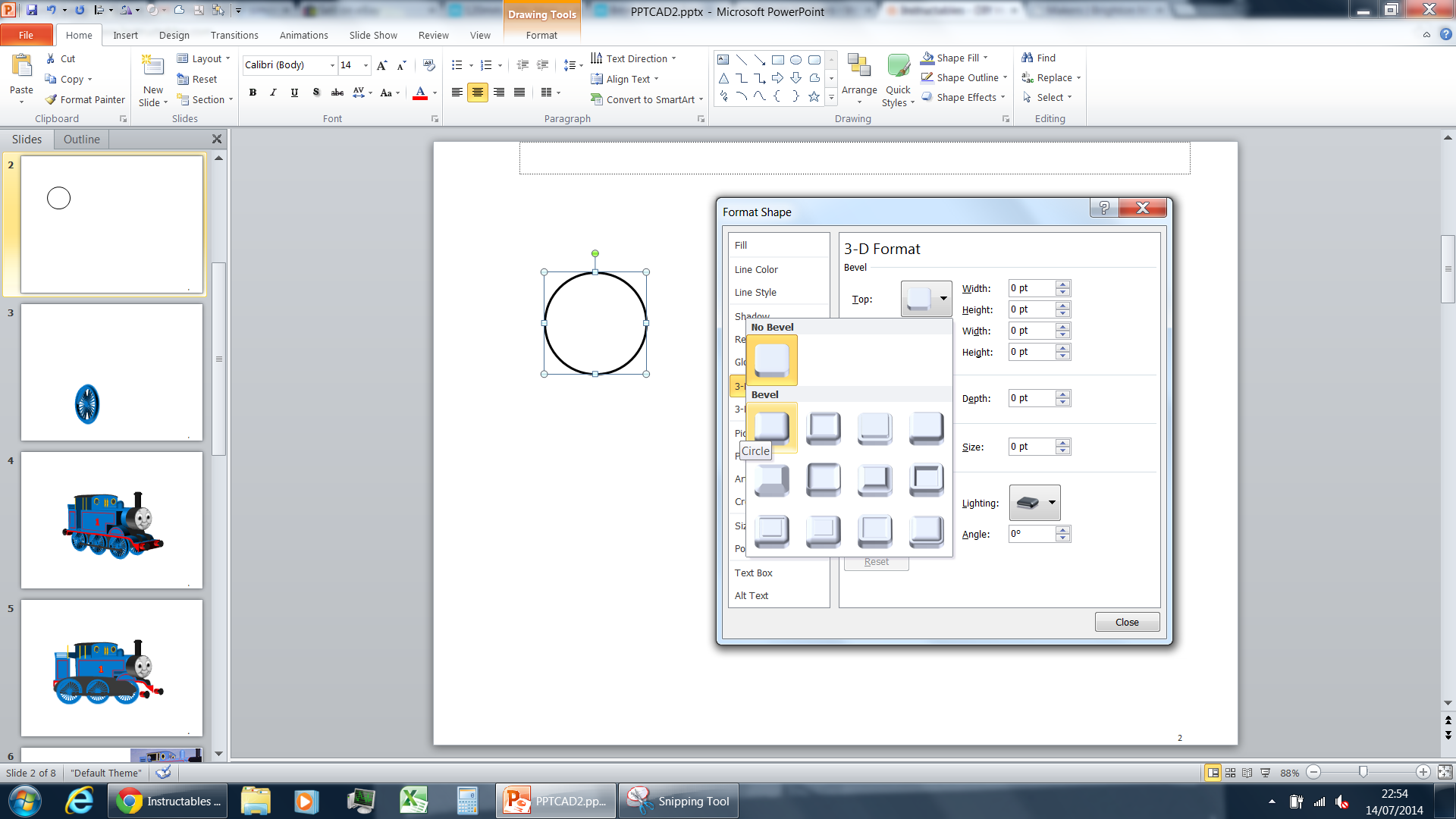Click the Clear Formatting icon
Screen dimensions: 1456x819
(429, 65)
